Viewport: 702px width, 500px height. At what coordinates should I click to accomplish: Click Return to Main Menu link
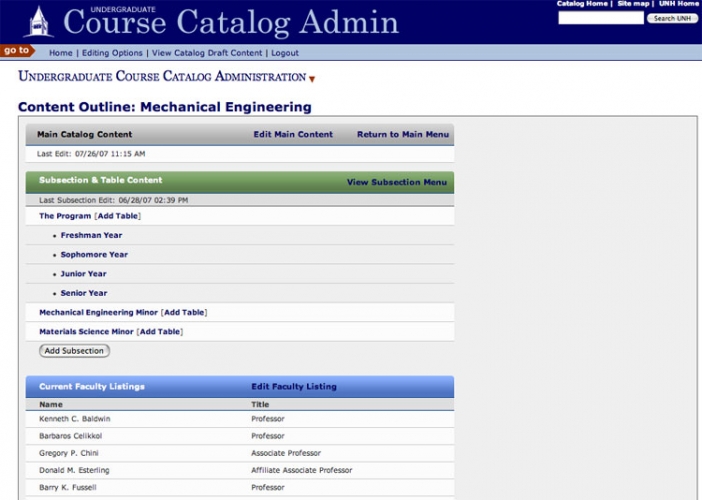403,134
